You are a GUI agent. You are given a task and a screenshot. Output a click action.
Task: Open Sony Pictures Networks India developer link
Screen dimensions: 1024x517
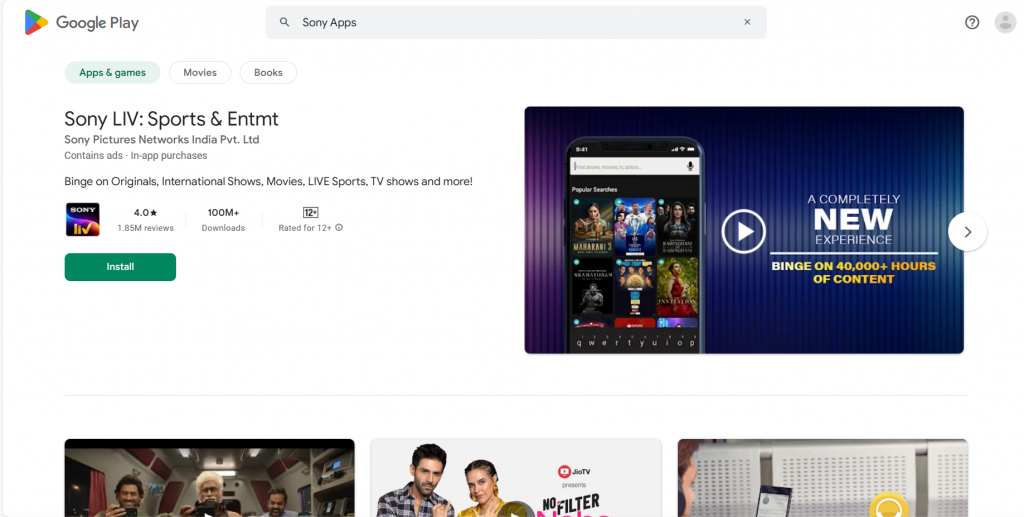click(x=161, y=140)
